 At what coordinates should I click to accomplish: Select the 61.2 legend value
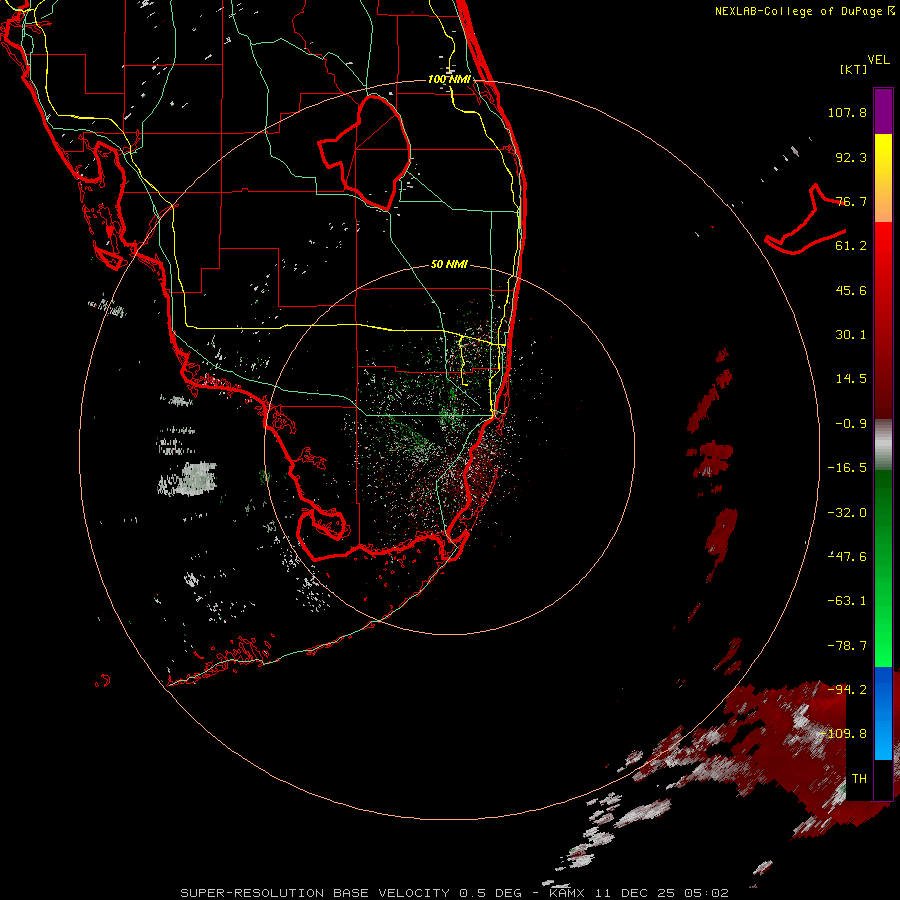851,246
